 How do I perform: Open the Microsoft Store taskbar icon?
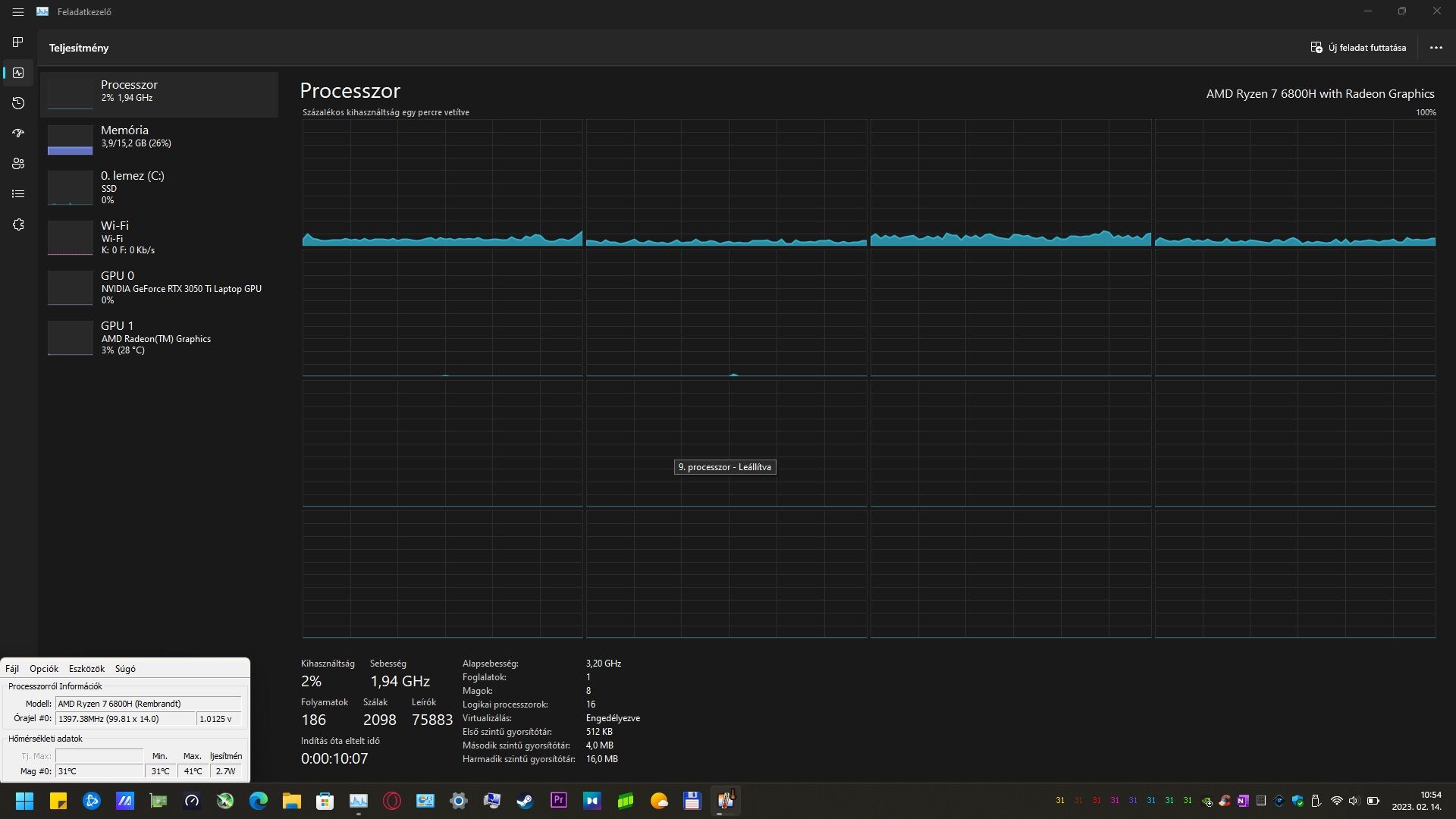[325, 801]
